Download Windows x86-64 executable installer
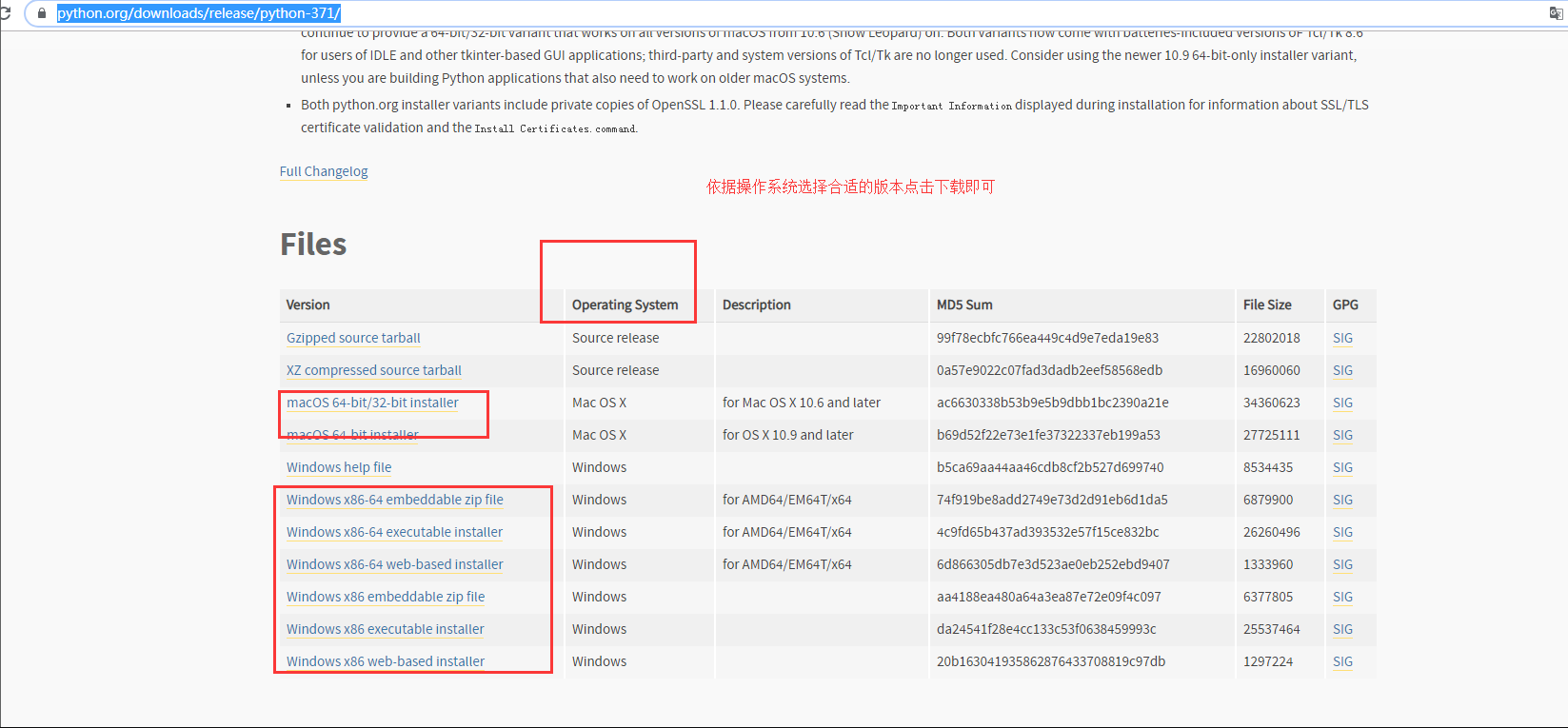The image size is (1568, 728). (394, 532)
